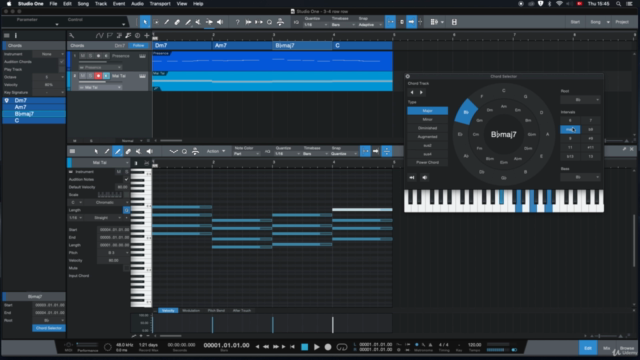Open the Audio menu
The image size is (640, 360).
click(x=137, y=4)
